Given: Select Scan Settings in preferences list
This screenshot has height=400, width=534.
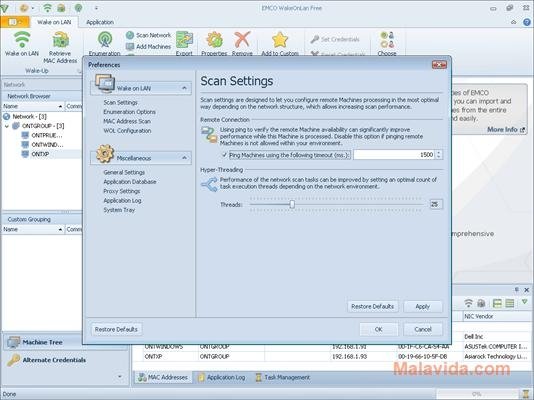Looking at the screenshot, I should [x=120, y=102].
